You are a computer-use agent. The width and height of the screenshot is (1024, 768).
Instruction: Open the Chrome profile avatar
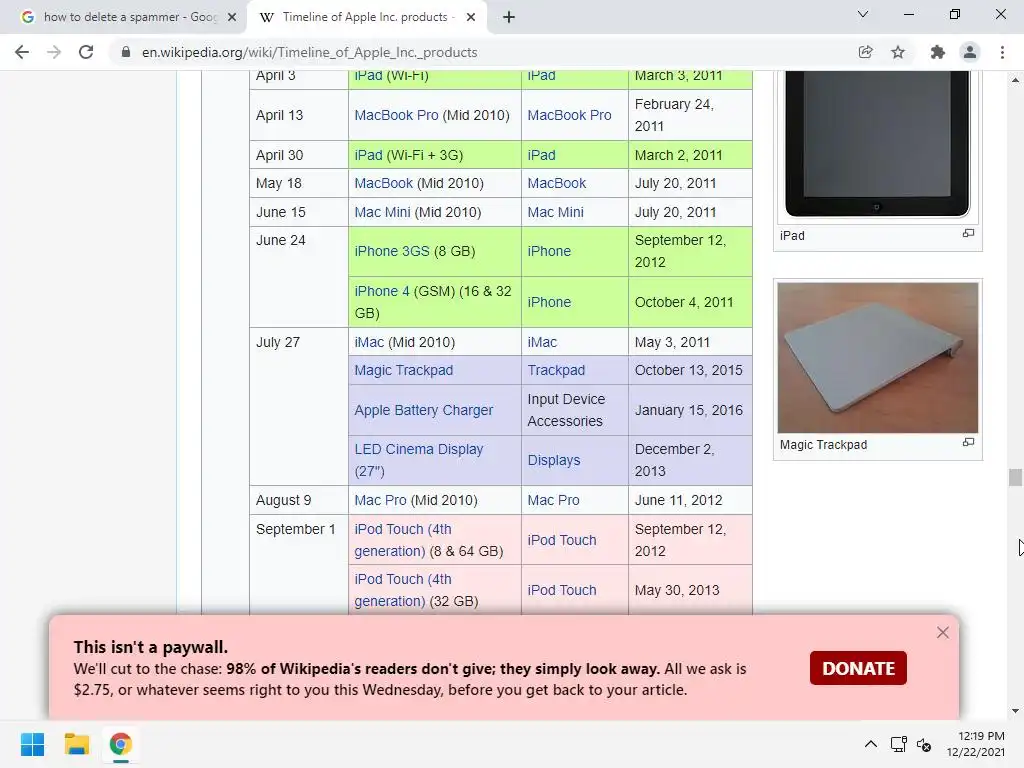[970, 52]
